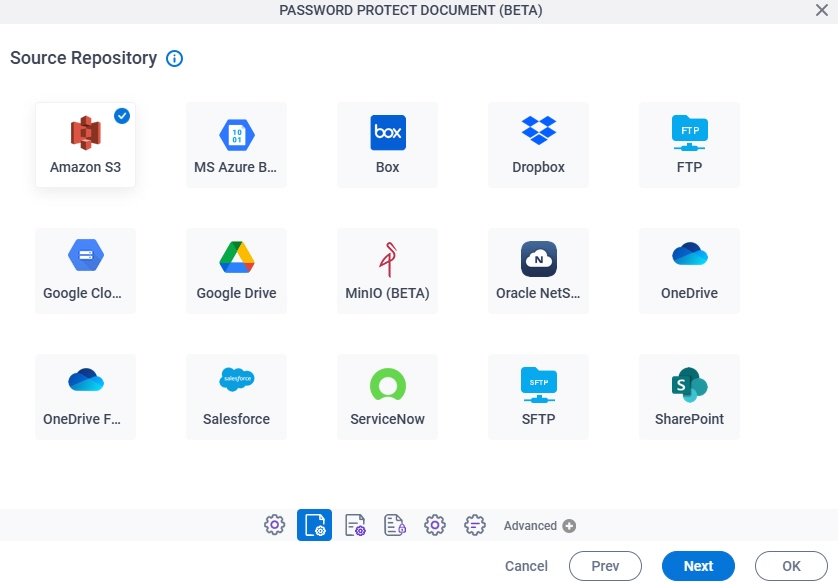Screen dimensions: 838x586
Task: Open the Source Repository info icon
Action: click(174, 58)
